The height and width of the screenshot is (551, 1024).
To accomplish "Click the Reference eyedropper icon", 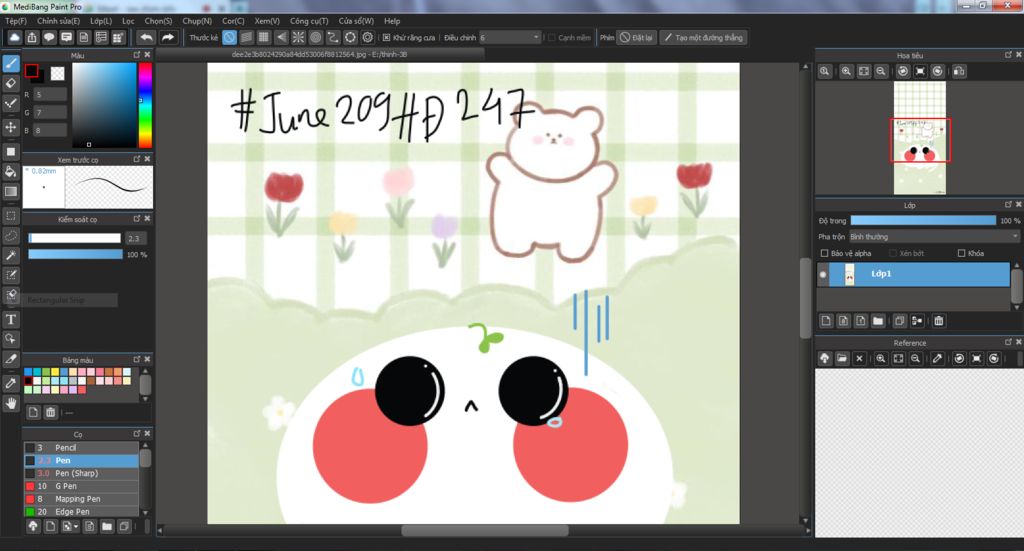I will [937, 358].
